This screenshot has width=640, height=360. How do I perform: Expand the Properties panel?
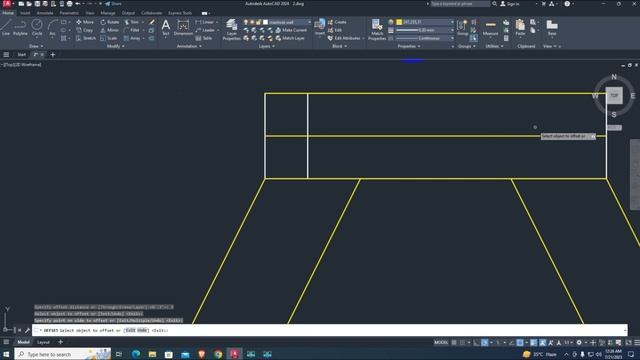(409, 46)
